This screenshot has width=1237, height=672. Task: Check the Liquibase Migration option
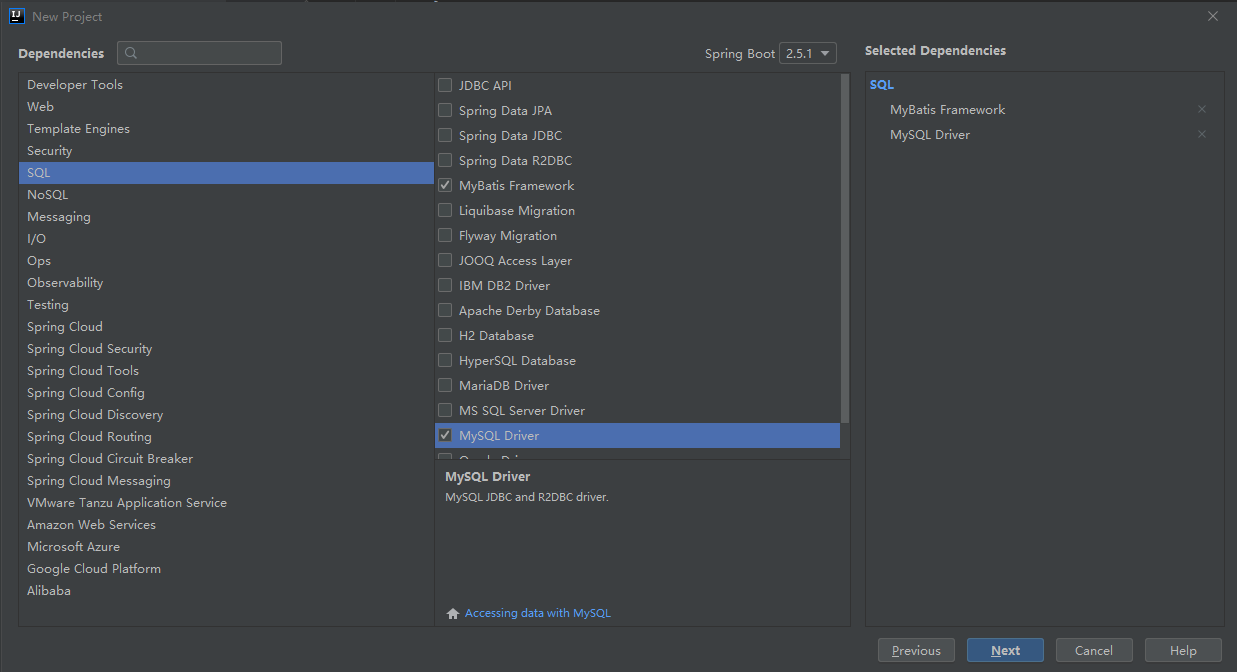[x=445, y=211]
